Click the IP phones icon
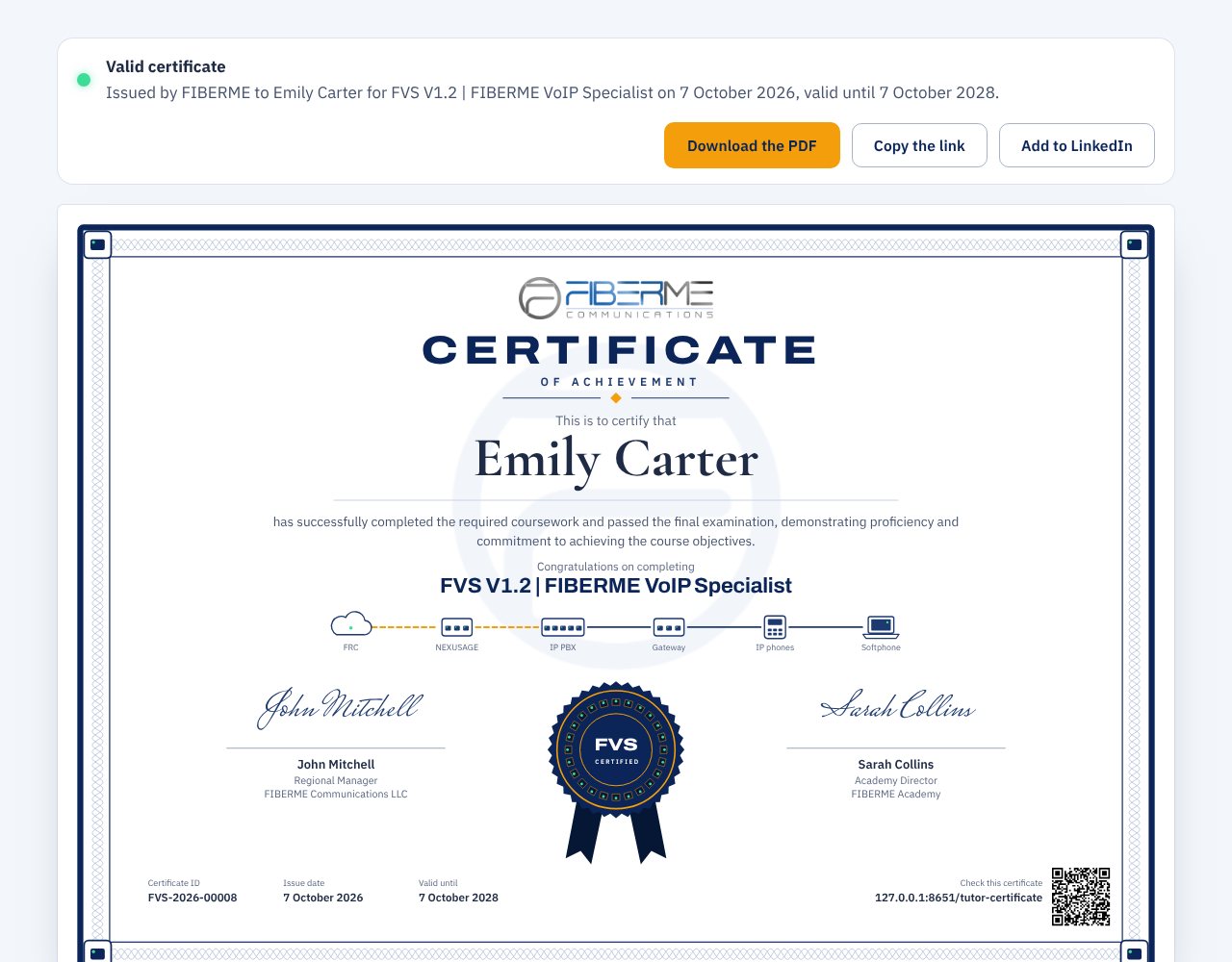1232x962 pixels. (775, 627)
